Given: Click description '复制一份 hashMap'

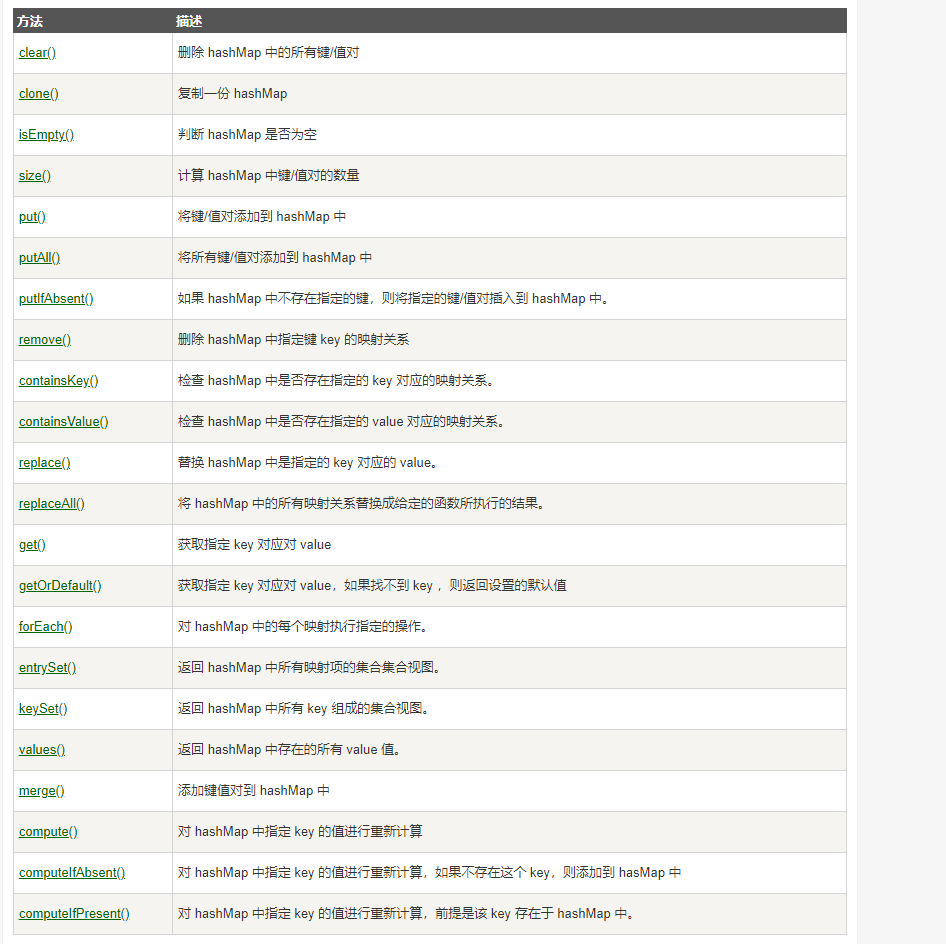Looking at the screenshot, I should click(x=232, y=94).
